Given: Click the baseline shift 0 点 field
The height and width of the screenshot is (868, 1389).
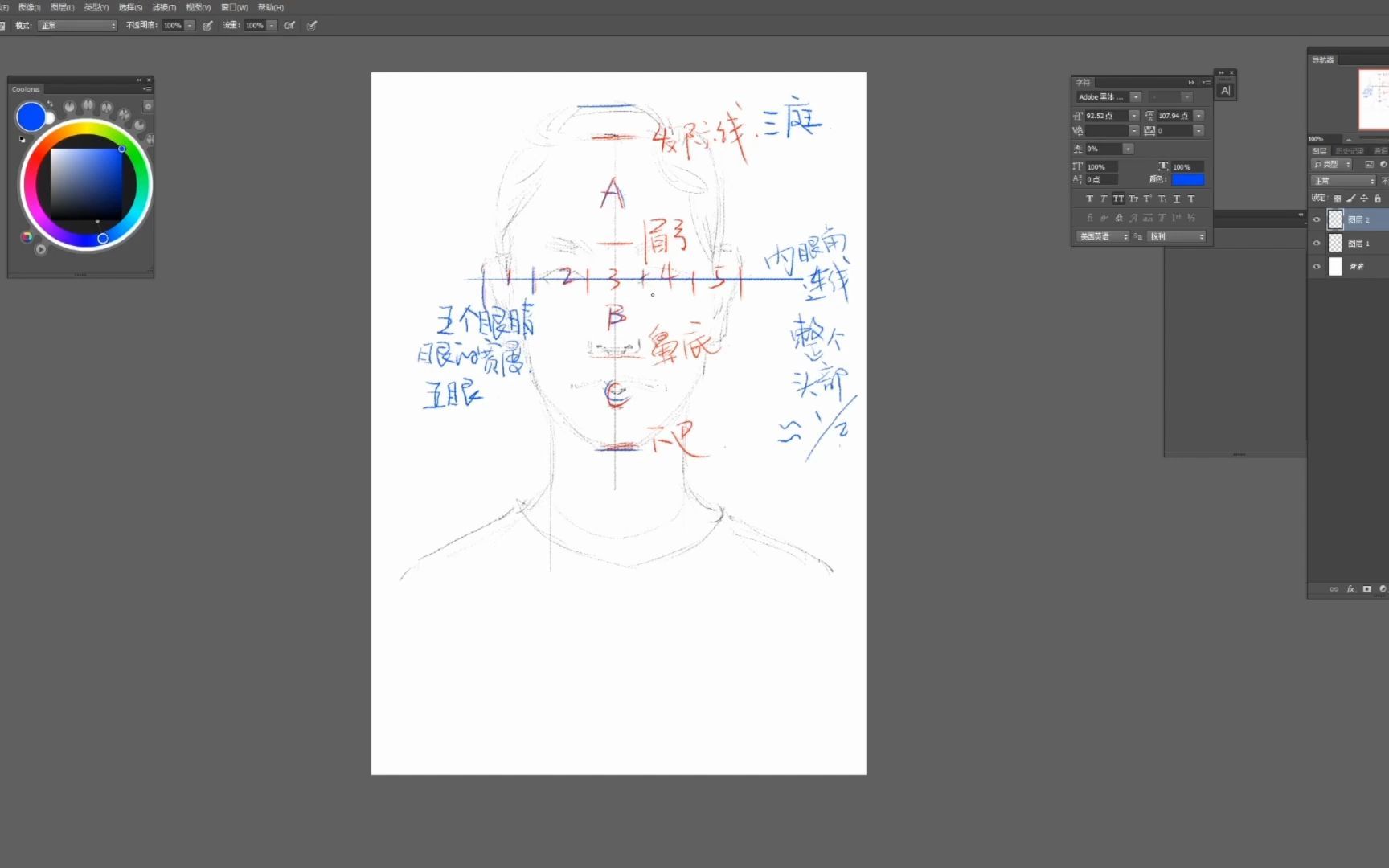Looking at the screenshot, I should [x=1101, y=179].
